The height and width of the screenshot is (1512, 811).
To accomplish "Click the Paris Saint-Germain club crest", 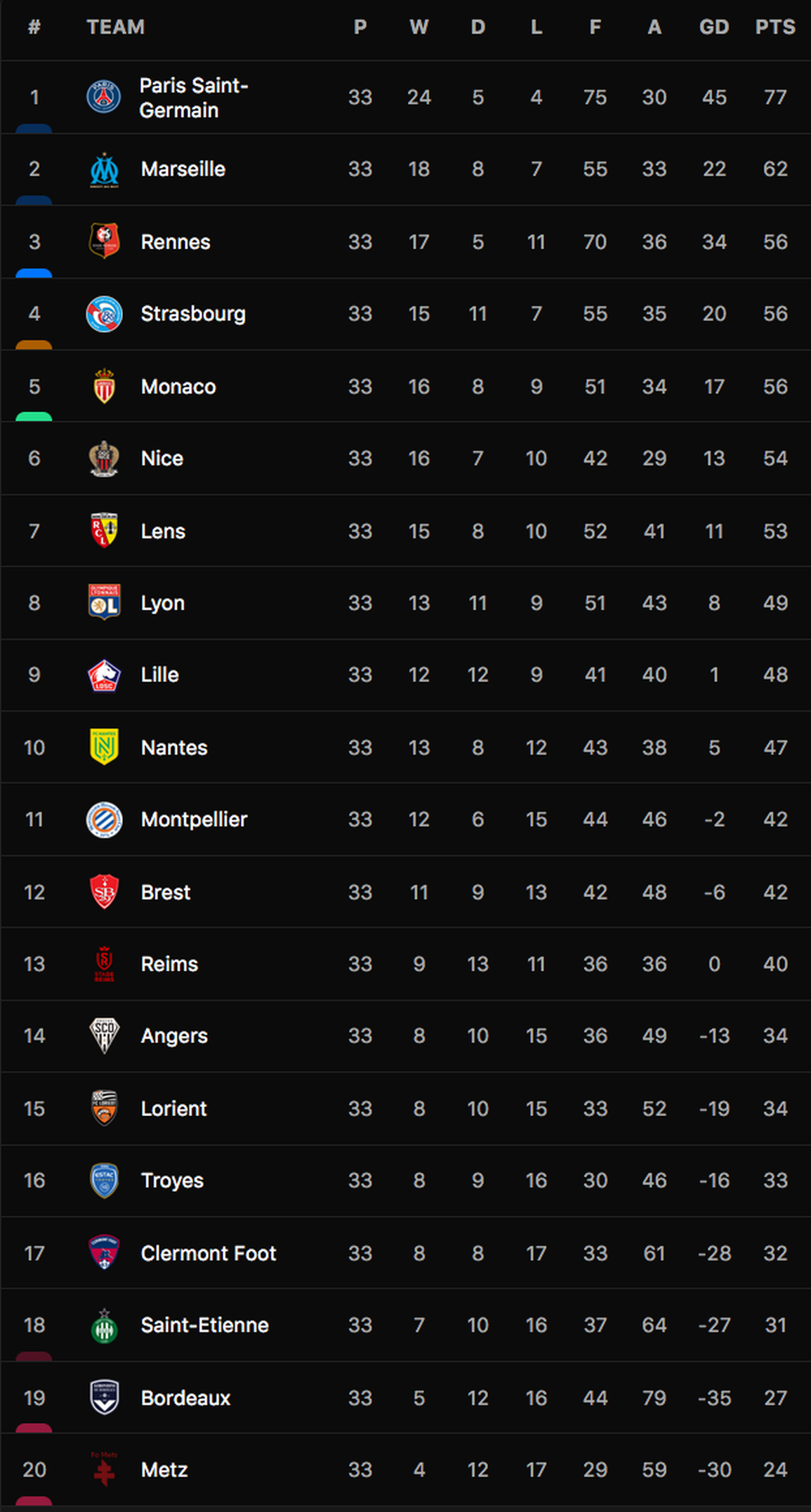I will click(x=104, y=97).
